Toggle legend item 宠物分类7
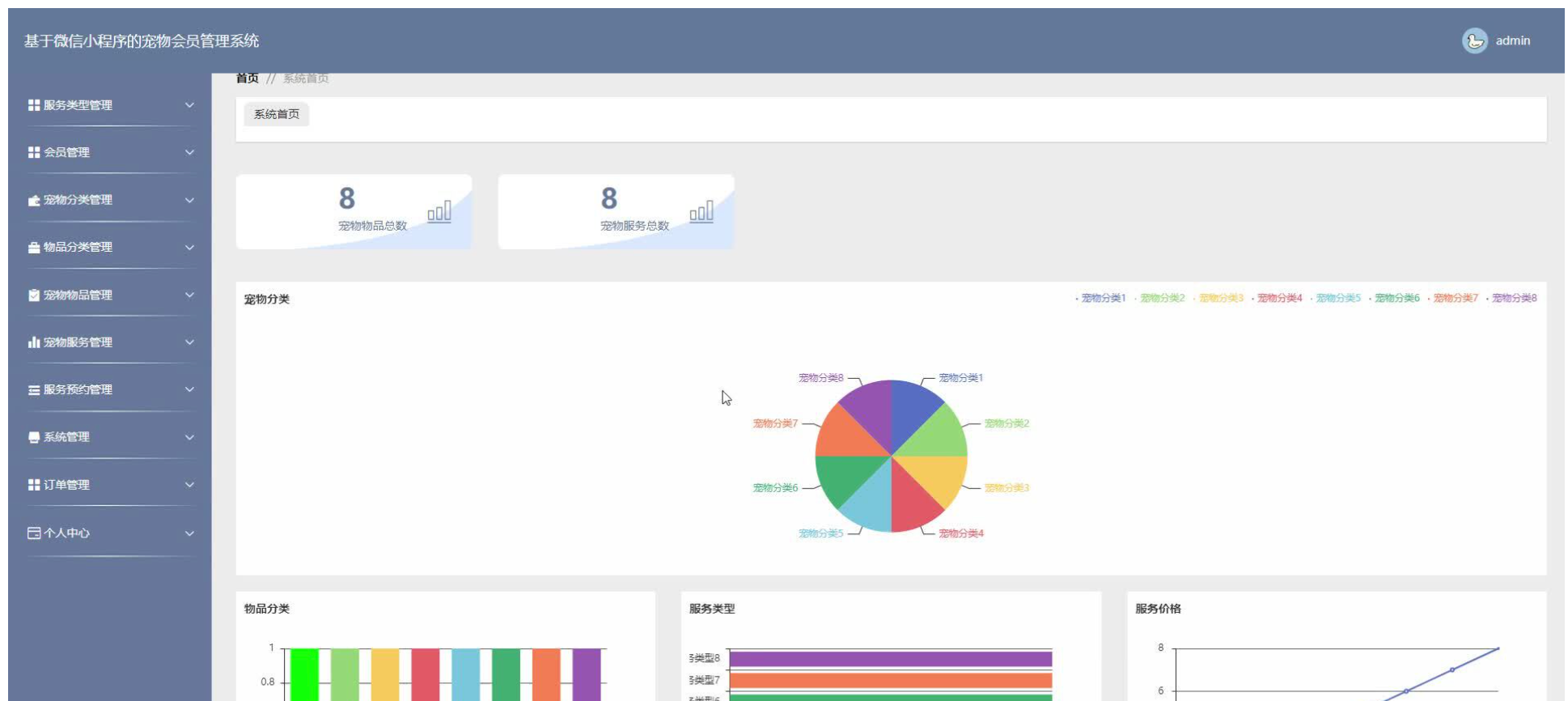 [1453, 298]
